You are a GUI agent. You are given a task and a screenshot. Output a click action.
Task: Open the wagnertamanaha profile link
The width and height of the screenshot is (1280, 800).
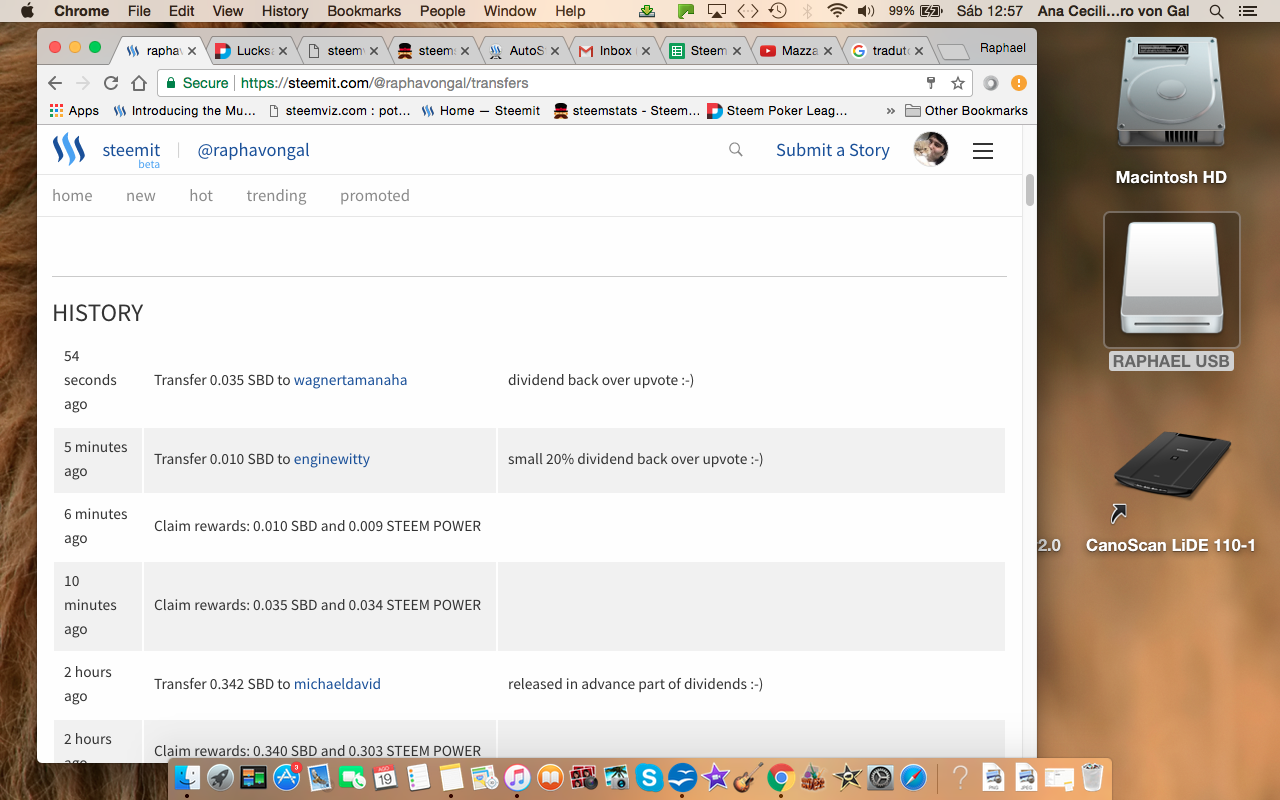(350, 380)
